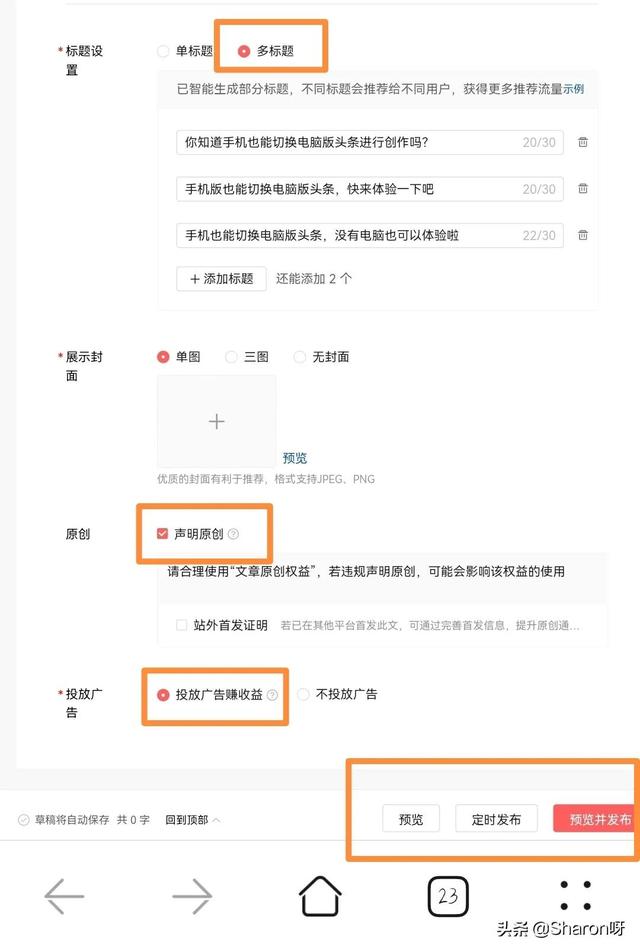The width and height of the screenshot is (640, 952).
Task: Edit the title field 手机版也能切换电脑版头条,快来体验一下吧
Action: (x=370, y=189)
